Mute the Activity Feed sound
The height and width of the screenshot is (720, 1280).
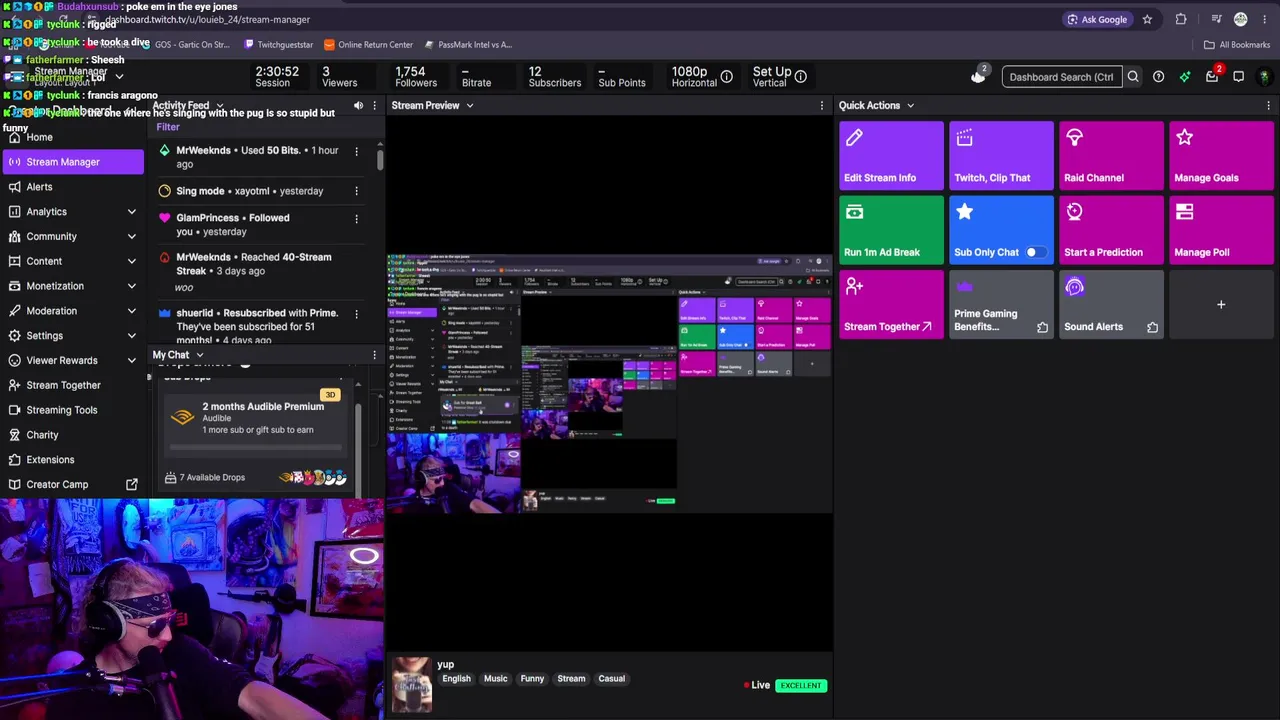(358, 105)
